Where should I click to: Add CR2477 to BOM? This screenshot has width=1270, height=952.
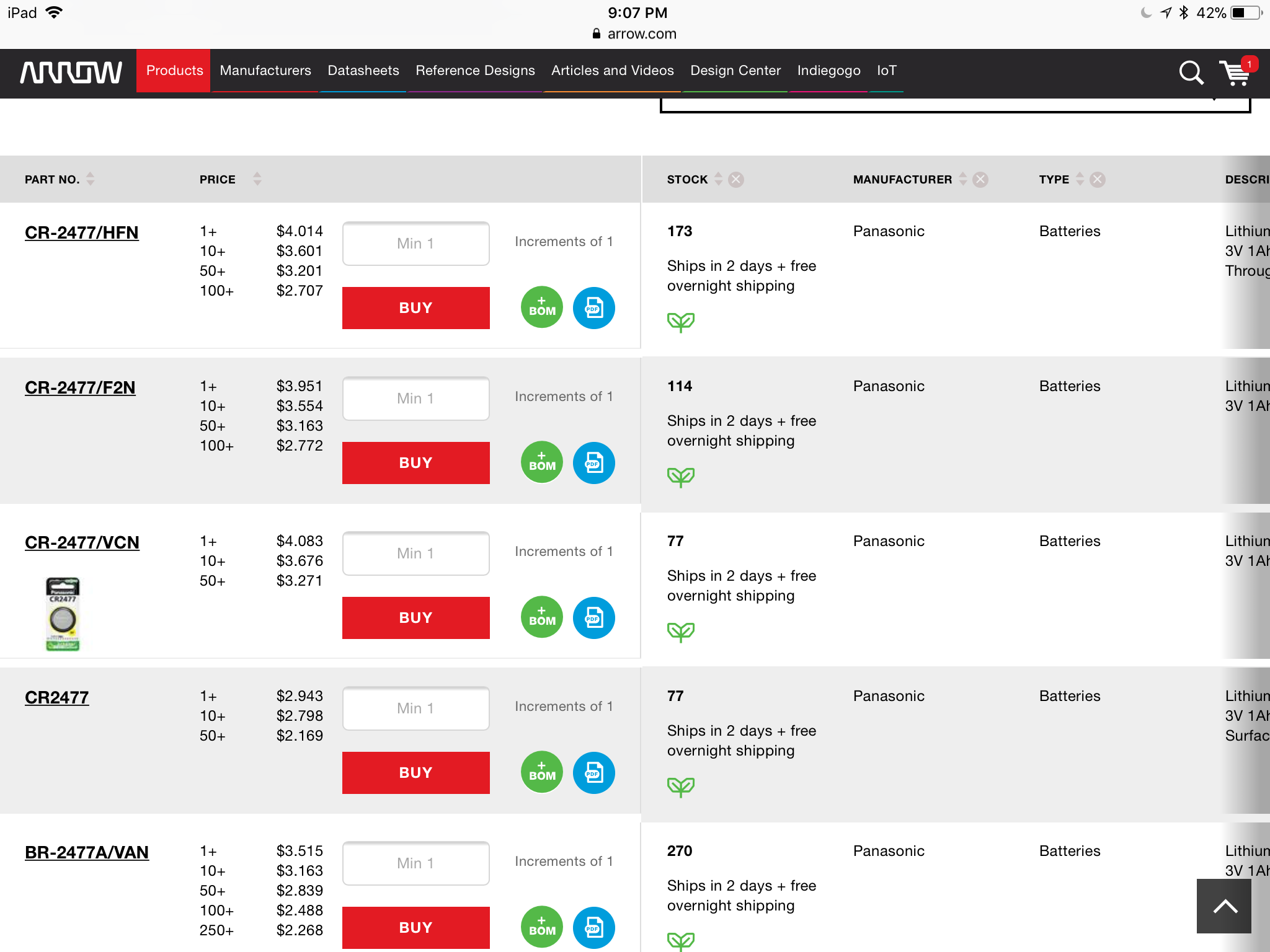(x=542, y=772)
